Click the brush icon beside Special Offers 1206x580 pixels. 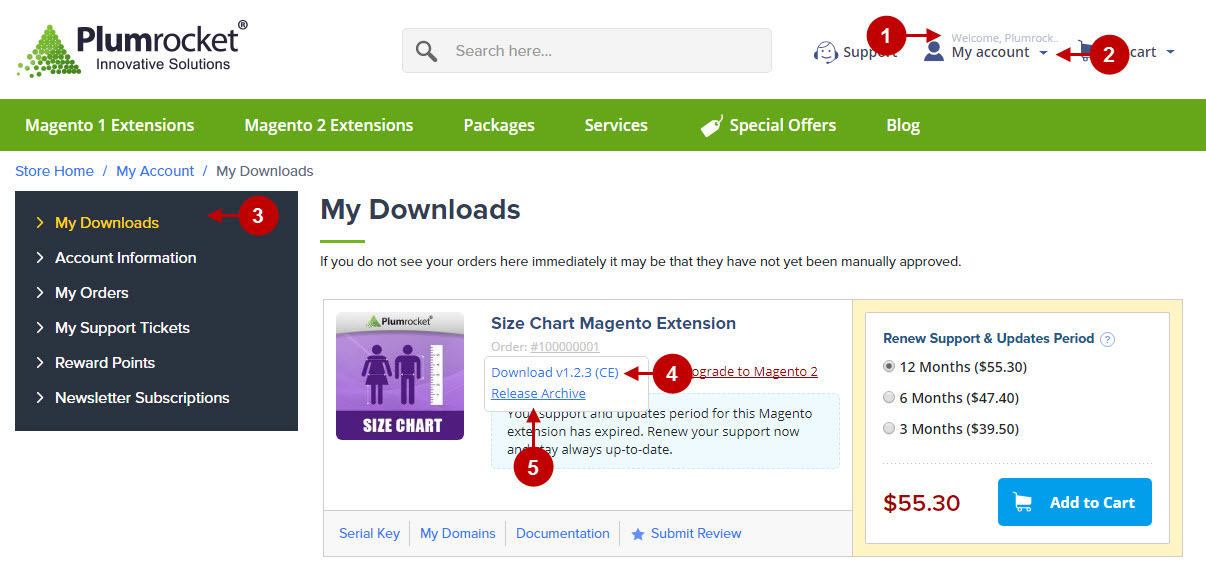711,124
